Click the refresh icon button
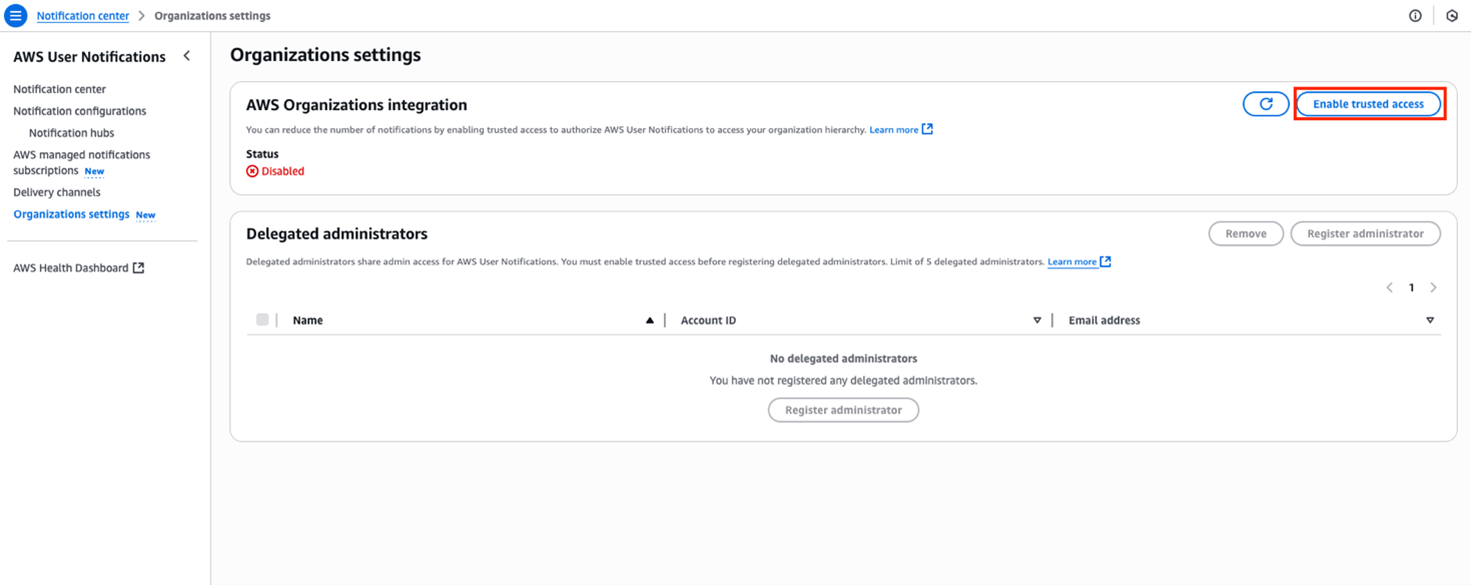The width and height of the screenshot is (1471, 585). pos(1265,104)
